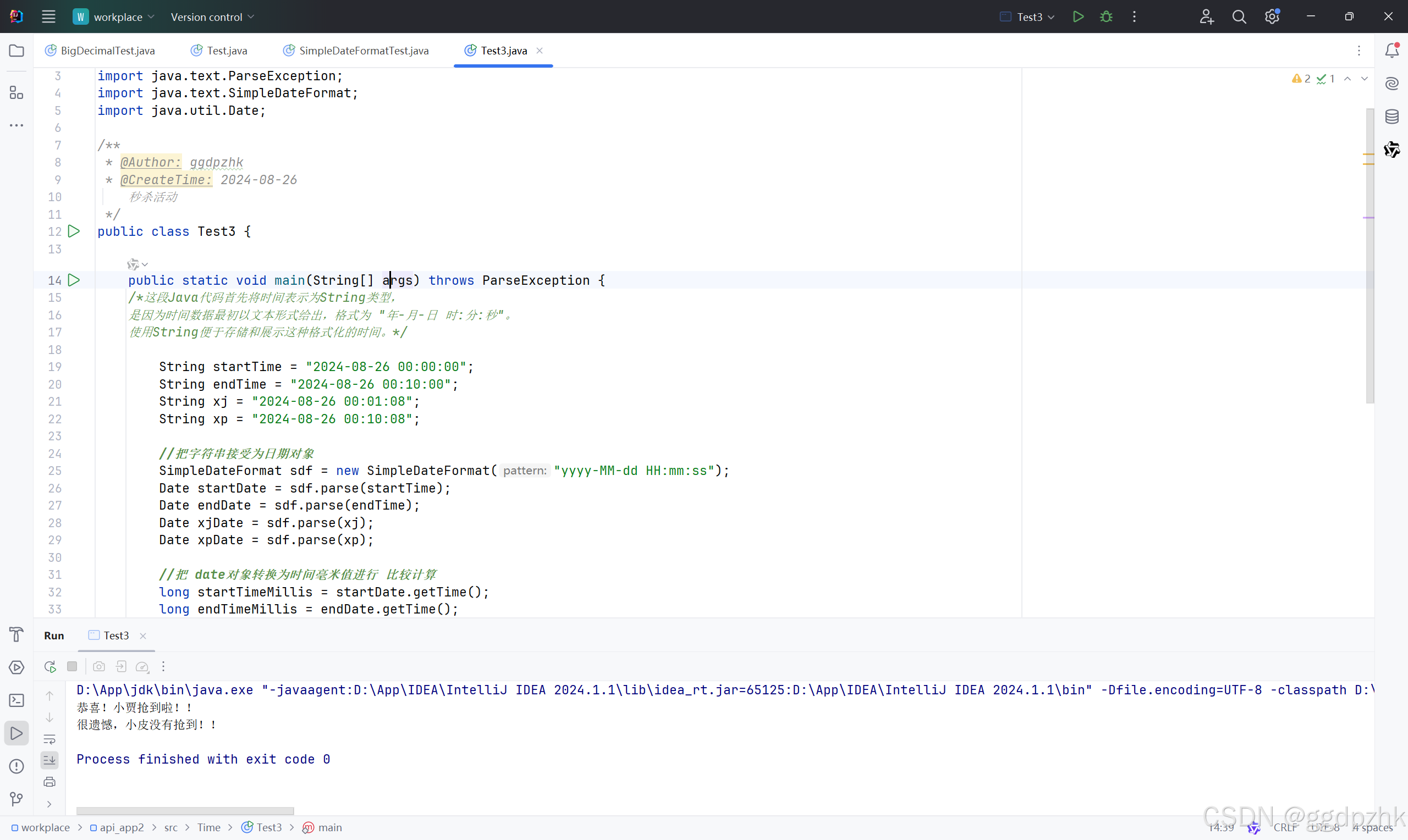Open the Test3 run configuration dropdown
The width and height of the screenshot is (1408, 840).
[1027, 17]
